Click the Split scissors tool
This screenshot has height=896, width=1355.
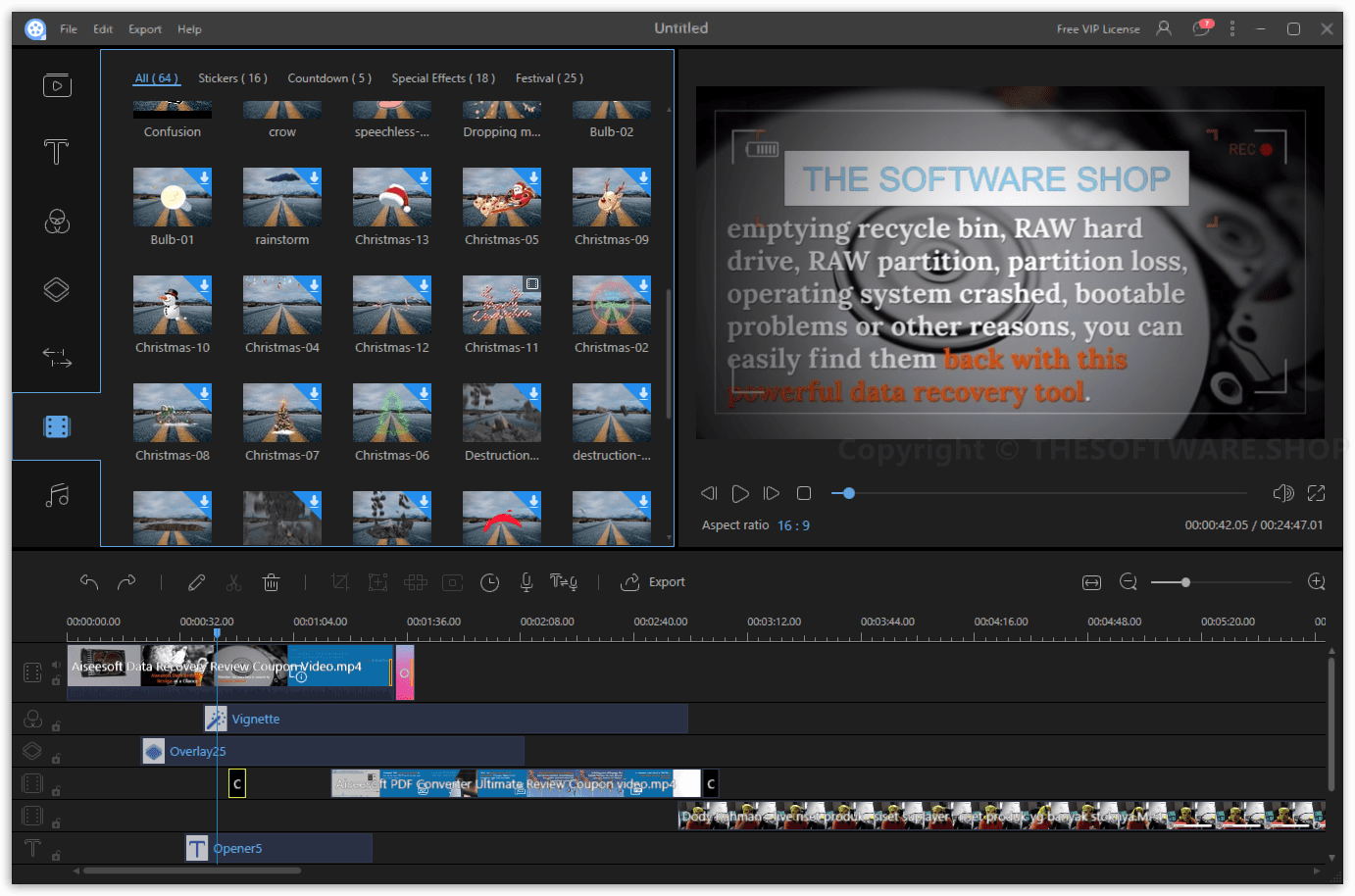coord(233,582)
